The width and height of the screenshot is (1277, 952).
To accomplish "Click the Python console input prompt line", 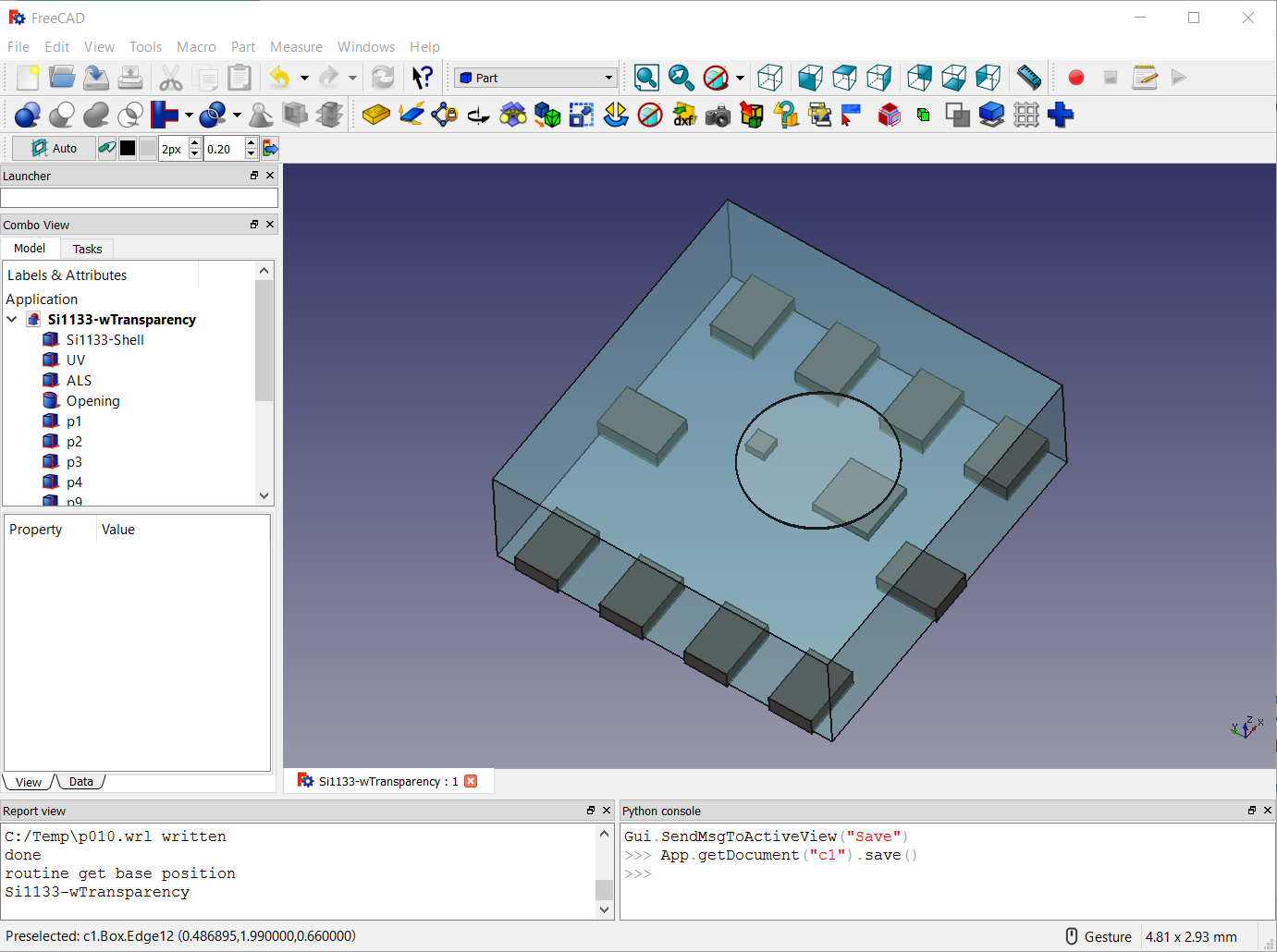I will [x=947, y=873].
